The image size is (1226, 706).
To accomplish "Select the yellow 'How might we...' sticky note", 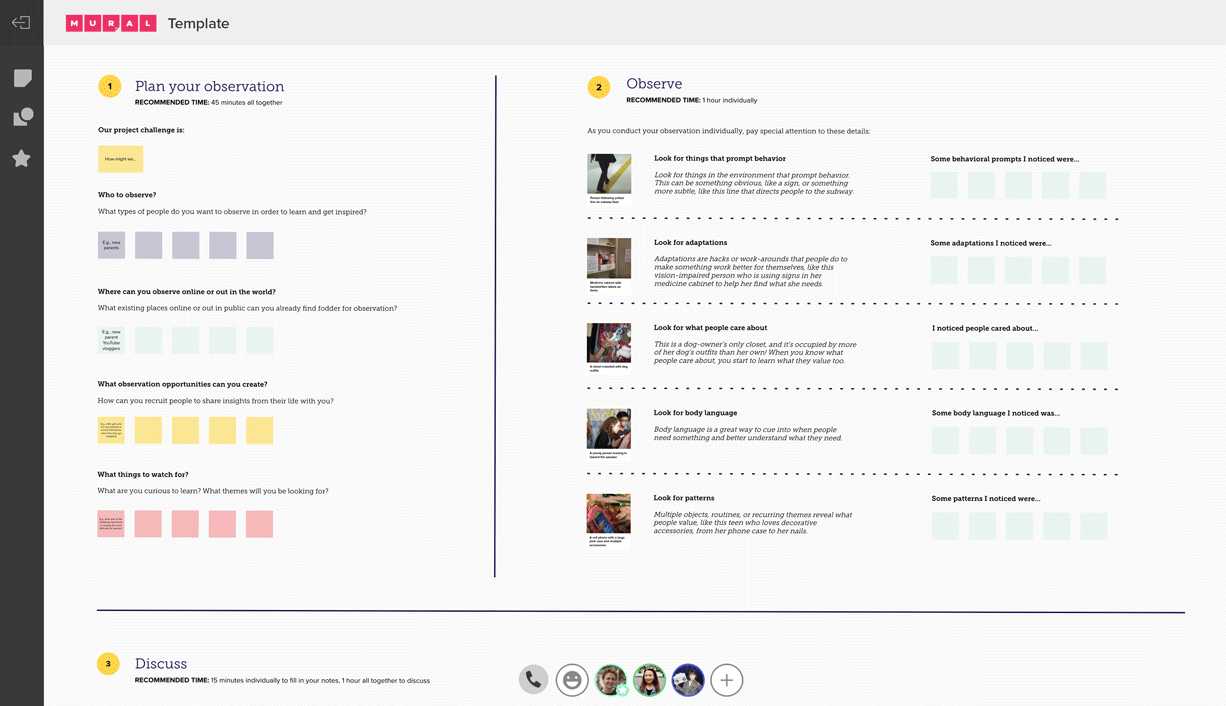I will (120, 158).
